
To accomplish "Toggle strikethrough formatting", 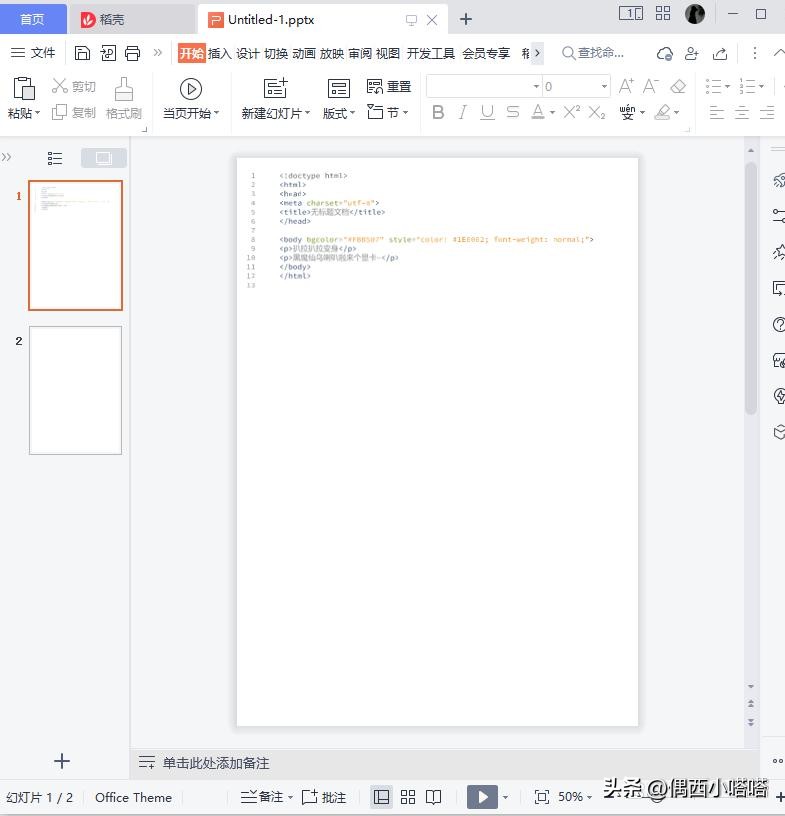I will 513,112.
